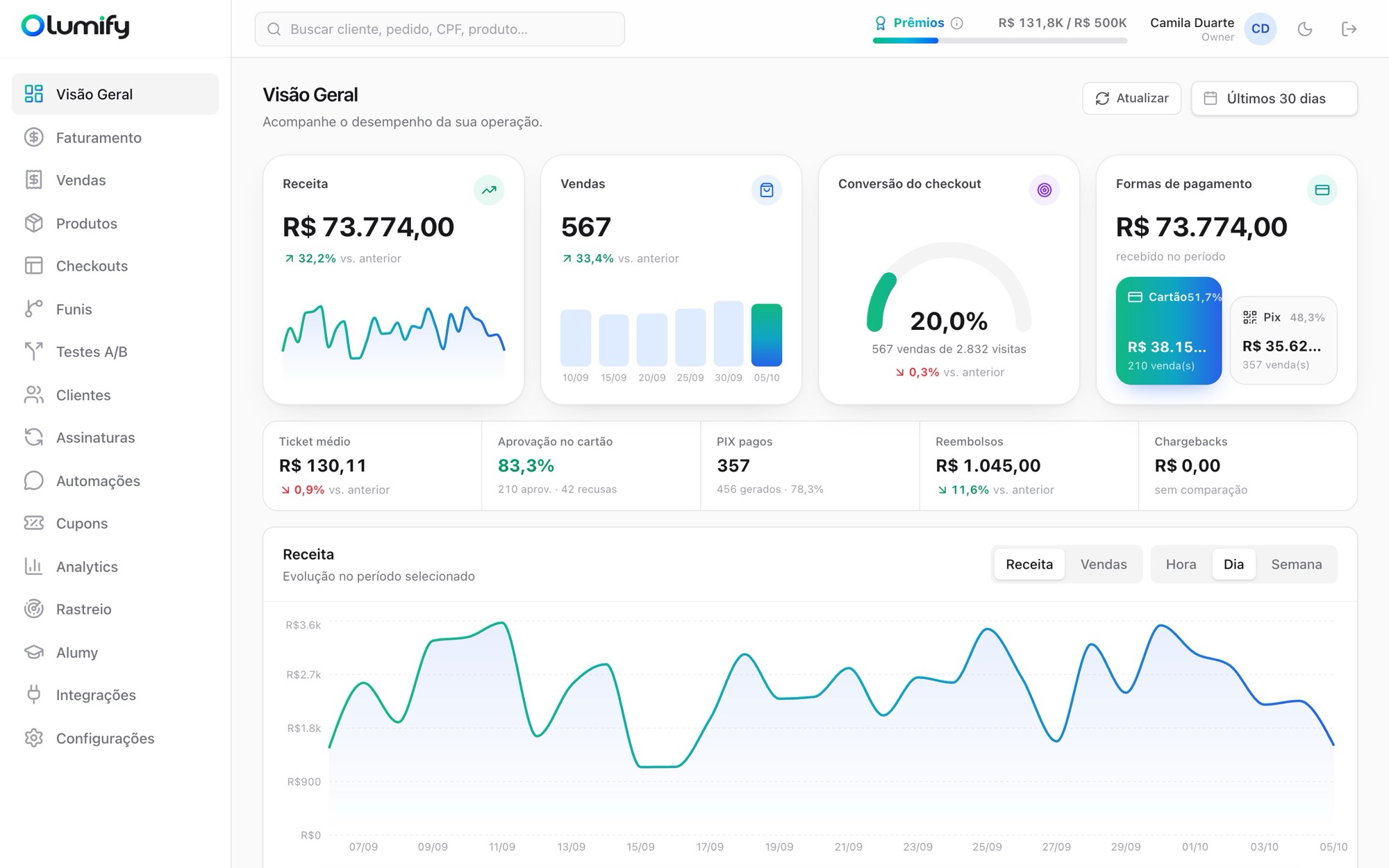Click the 20,0% conversion gauge
This screenshot has height=868, width=1389.
click(949, 288)
